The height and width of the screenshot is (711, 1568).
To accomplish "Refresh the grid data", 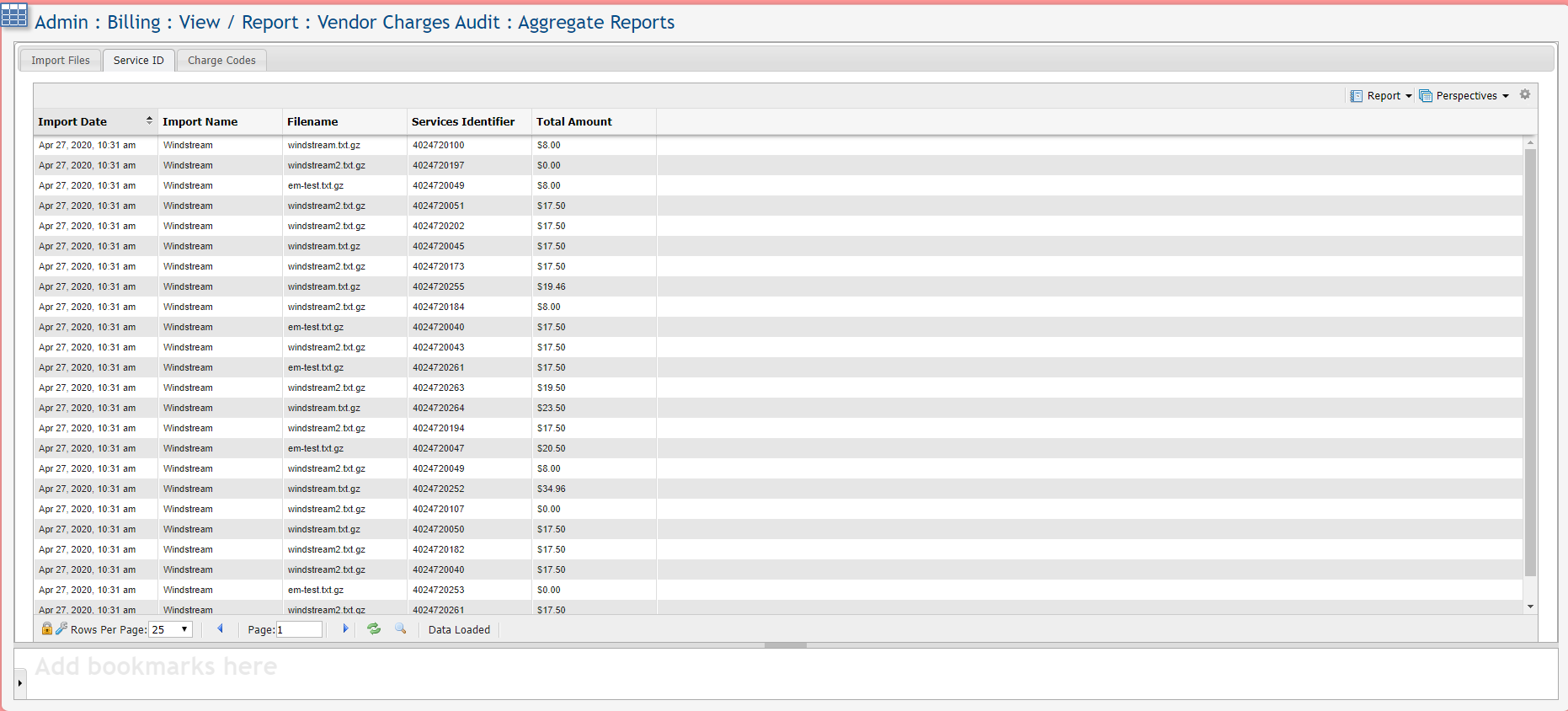I will 374,628.
